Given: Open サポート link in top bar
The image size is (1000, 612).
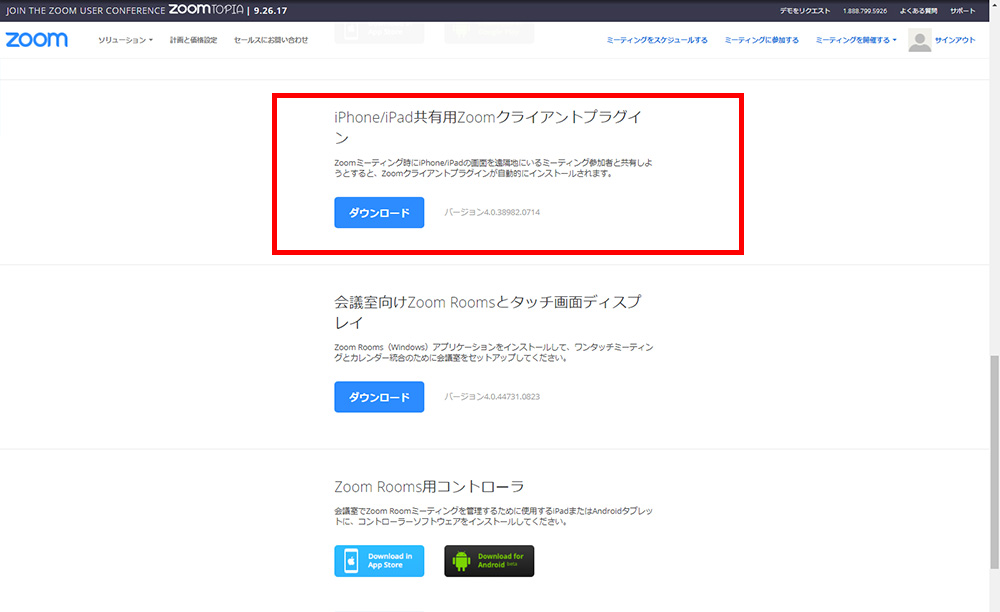Looking at the screenshot, I should (963, 10).
